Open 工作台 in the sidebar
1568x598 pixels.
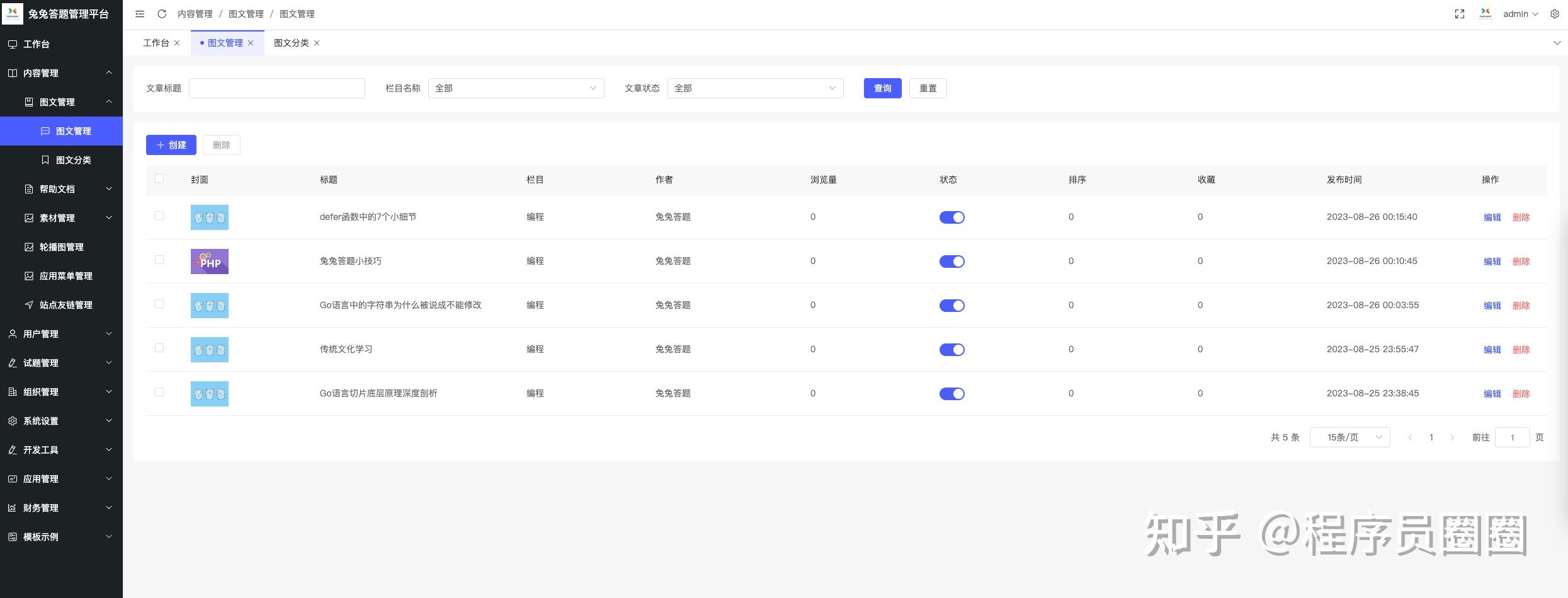click(61, 44)
